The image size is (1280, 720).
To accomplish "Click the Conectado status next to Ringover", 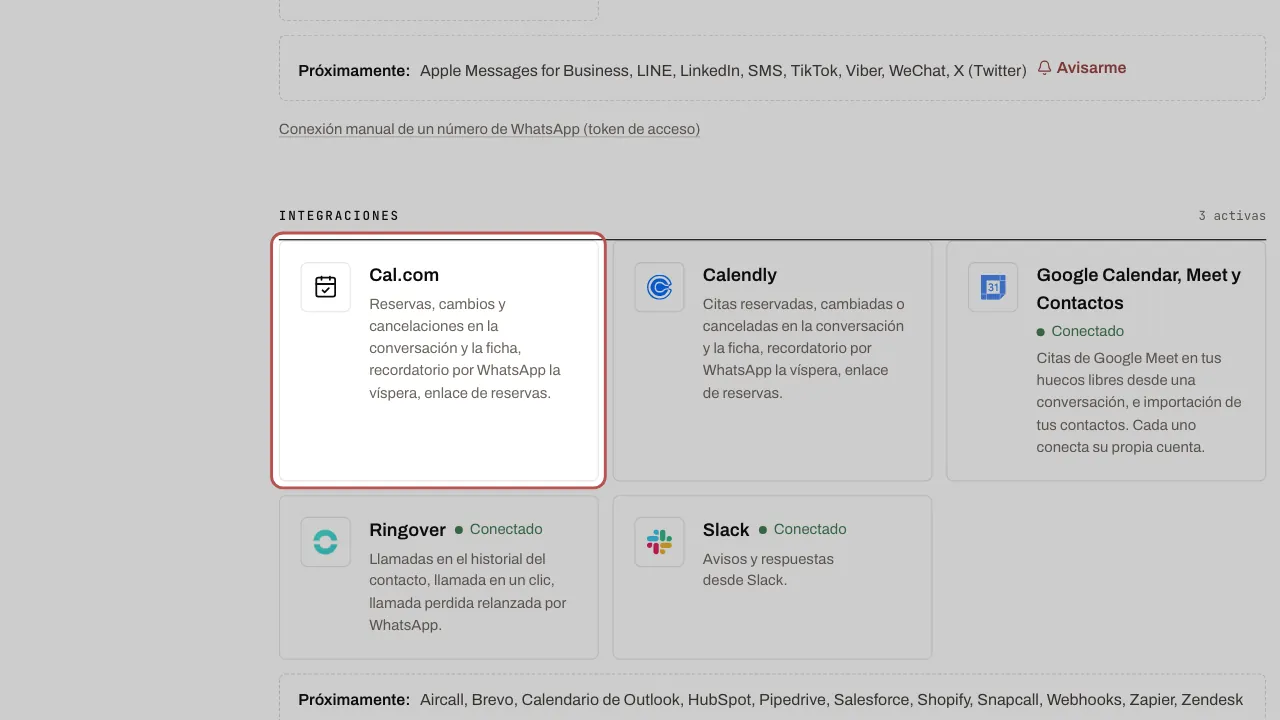I will pos(499,529).
